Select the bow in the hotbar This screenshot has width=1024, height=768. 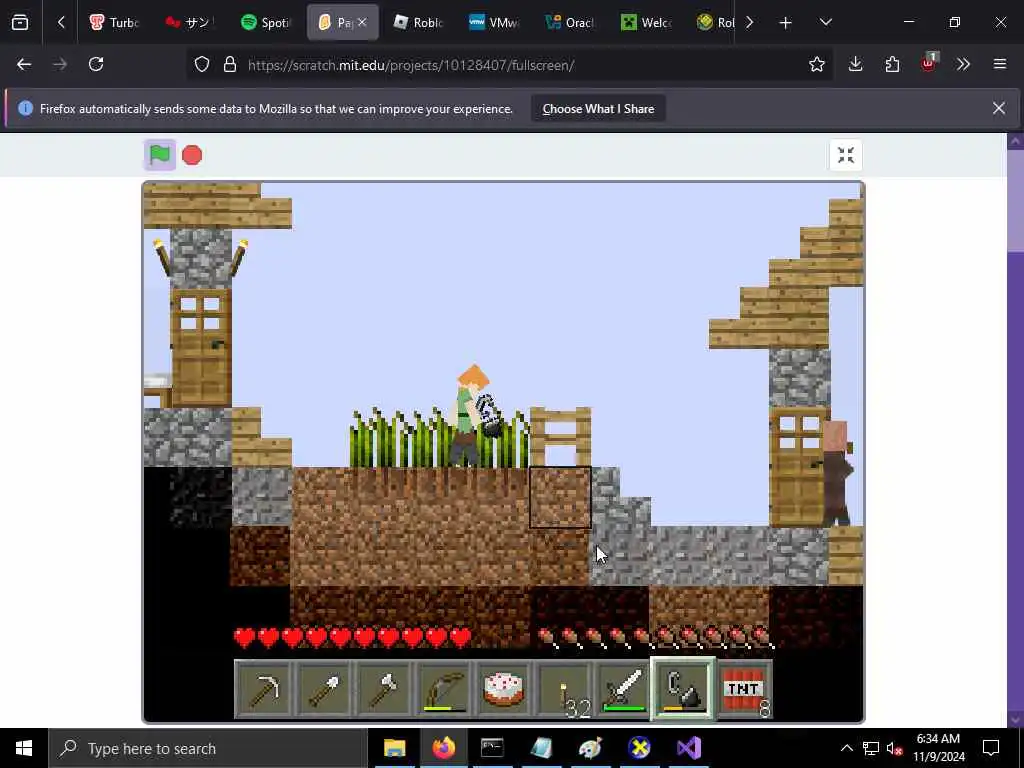[x=443, y=689]
